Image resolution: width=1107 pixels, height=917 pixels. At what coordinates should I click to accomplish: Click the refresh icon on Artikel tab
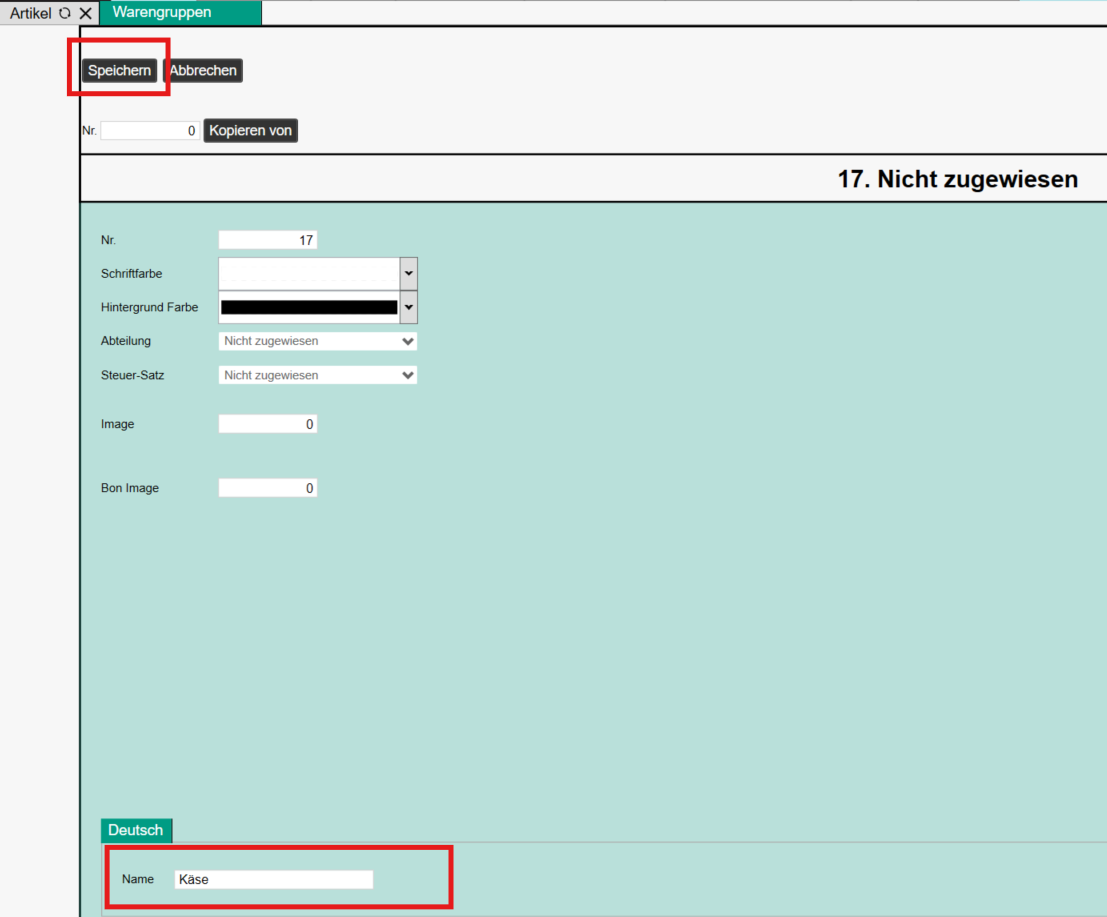tap(65, 14)
